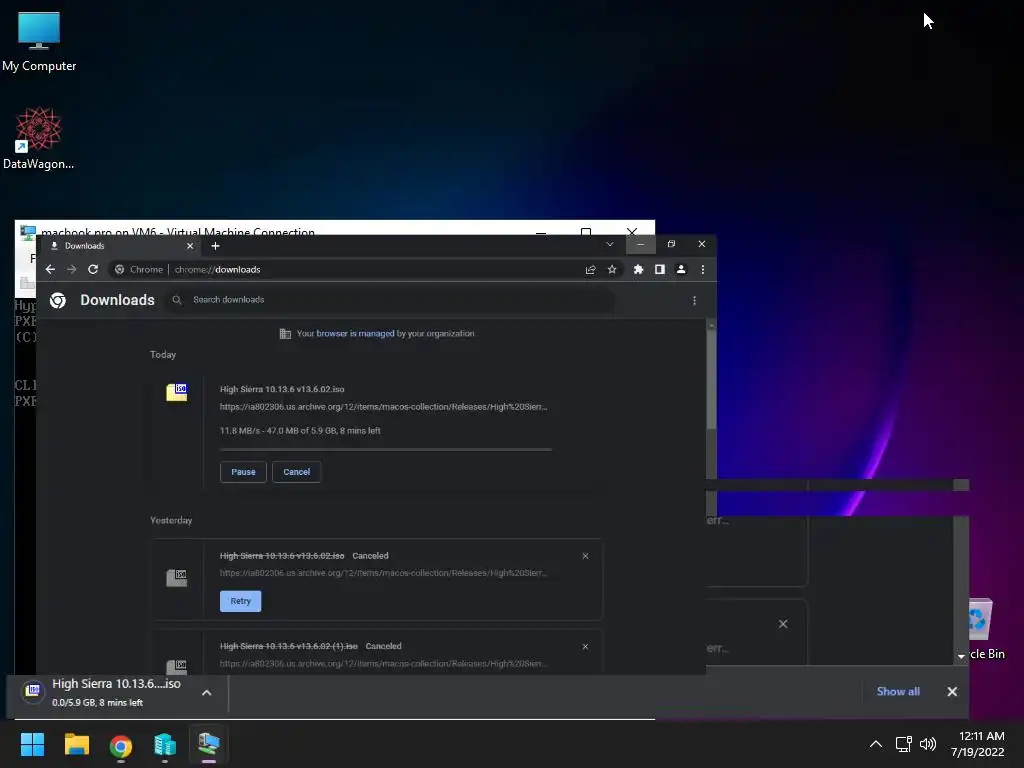Click Show all downloads
The height and width of the screenshot is (768, 1024).
click(898, 692)
